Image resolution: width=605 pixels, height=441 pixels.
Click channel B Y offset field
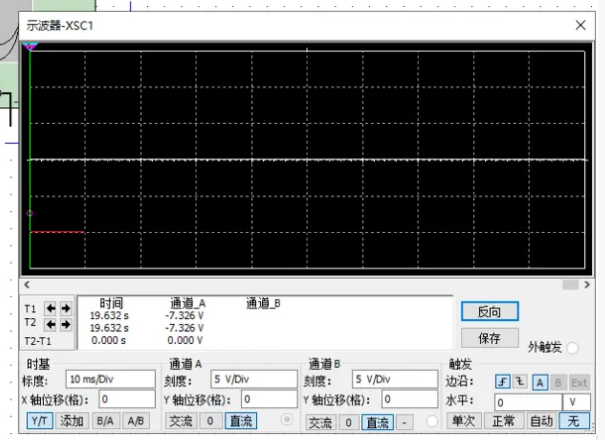pyautogui.click(x=410, y=399)
